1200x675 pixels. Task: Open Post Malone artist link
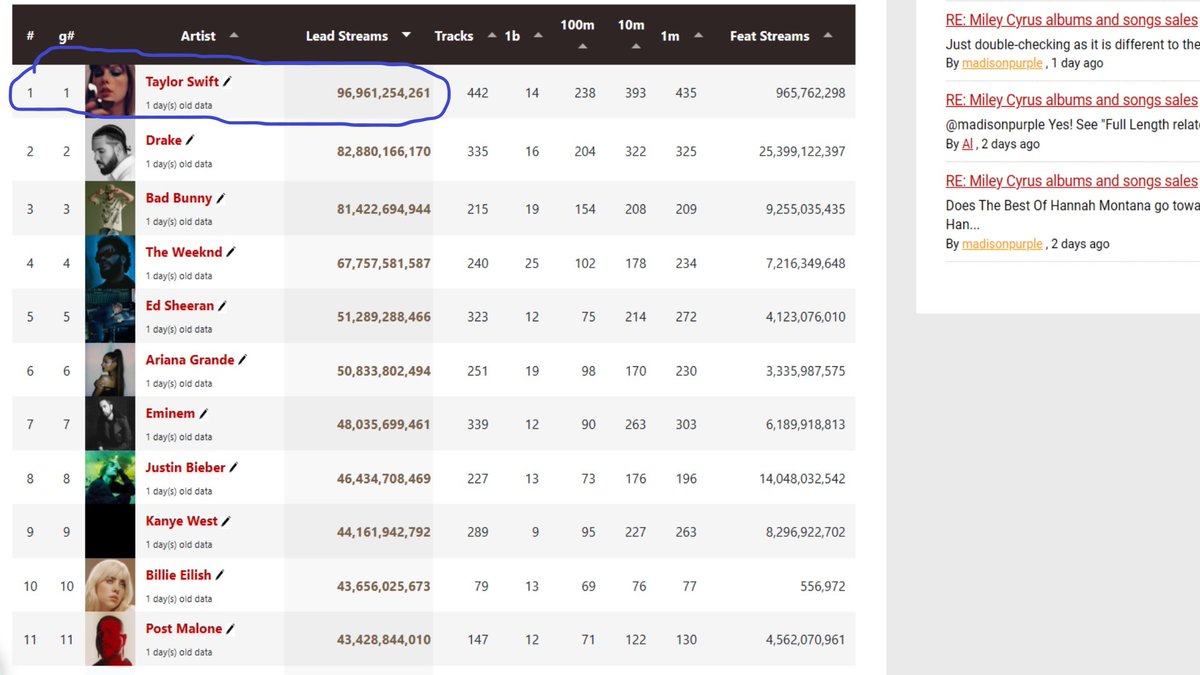pos(184,629)
